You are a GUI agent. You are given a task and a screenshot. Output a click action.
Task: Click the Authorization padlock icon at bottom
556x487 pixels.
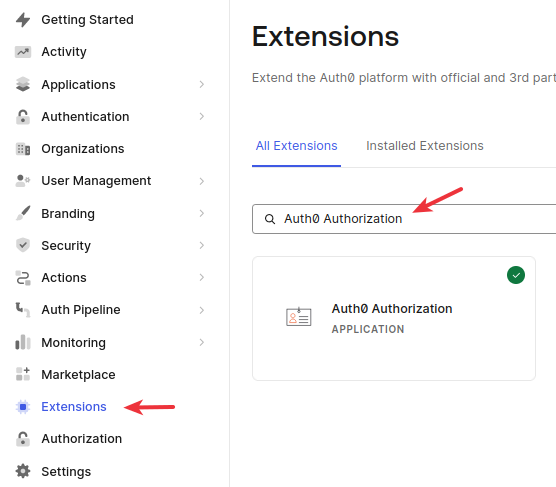23,439
